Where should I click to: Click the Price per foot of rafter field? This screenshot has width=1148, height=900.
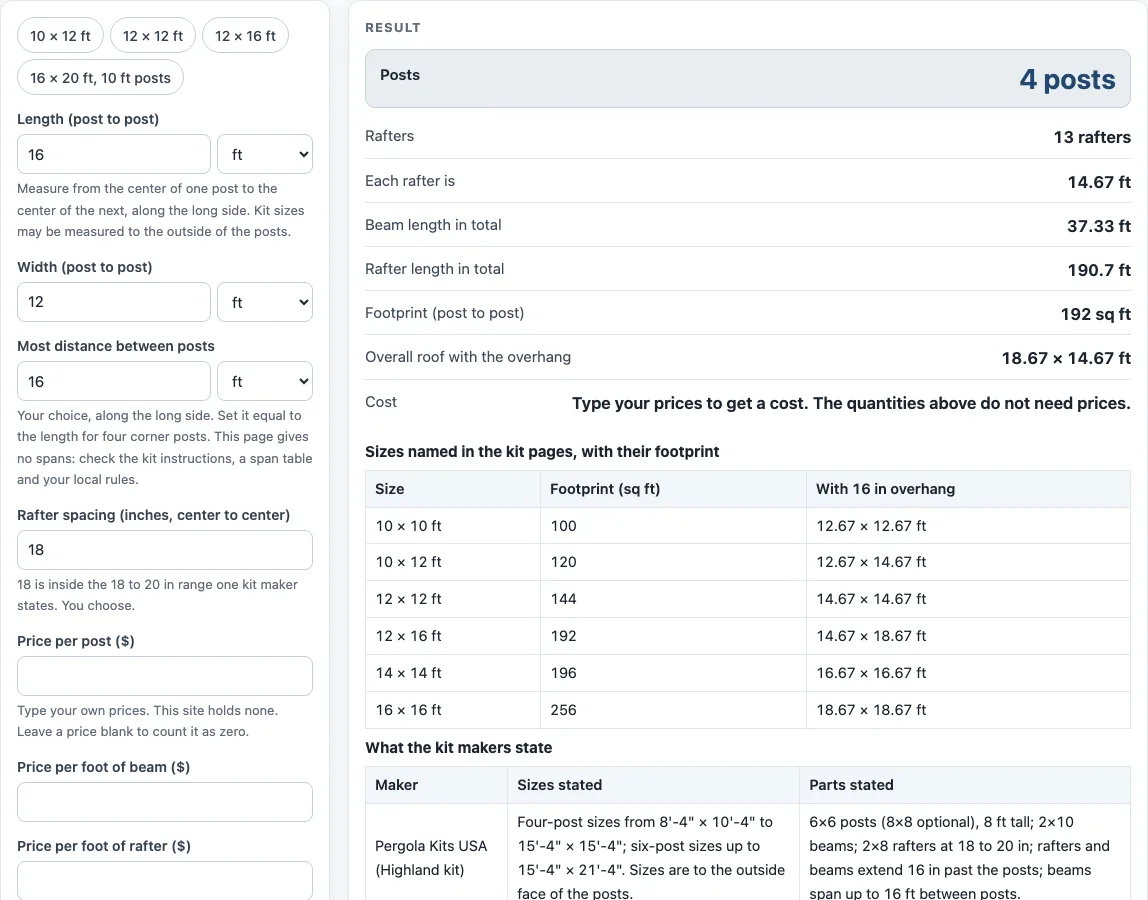(x=165, y=880)
